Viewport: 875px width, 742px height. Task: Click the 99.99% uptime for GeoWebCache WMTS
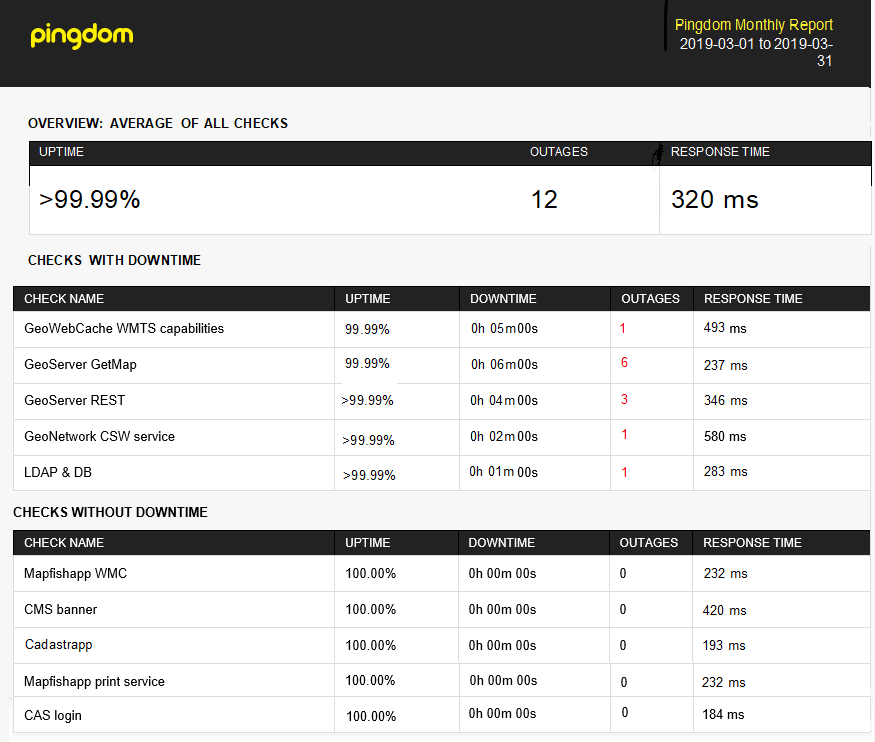[x=367, y=329]
